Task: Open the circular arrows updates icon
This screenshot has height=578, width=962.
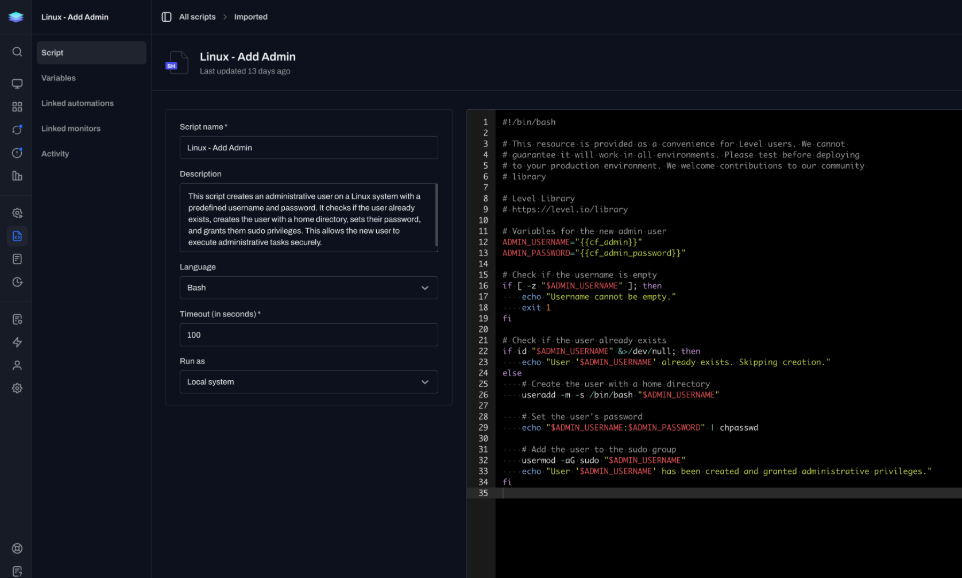Action: click(x=17, y=129)
